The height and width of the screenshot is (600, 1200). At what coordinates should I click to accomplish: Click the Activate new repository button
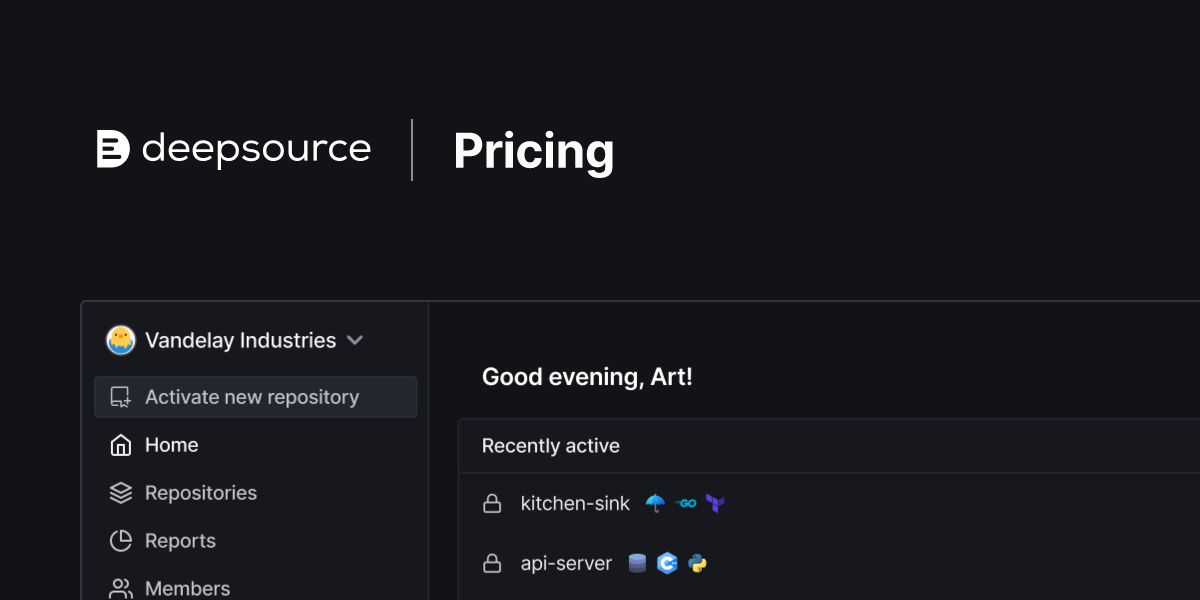[256, 397]
